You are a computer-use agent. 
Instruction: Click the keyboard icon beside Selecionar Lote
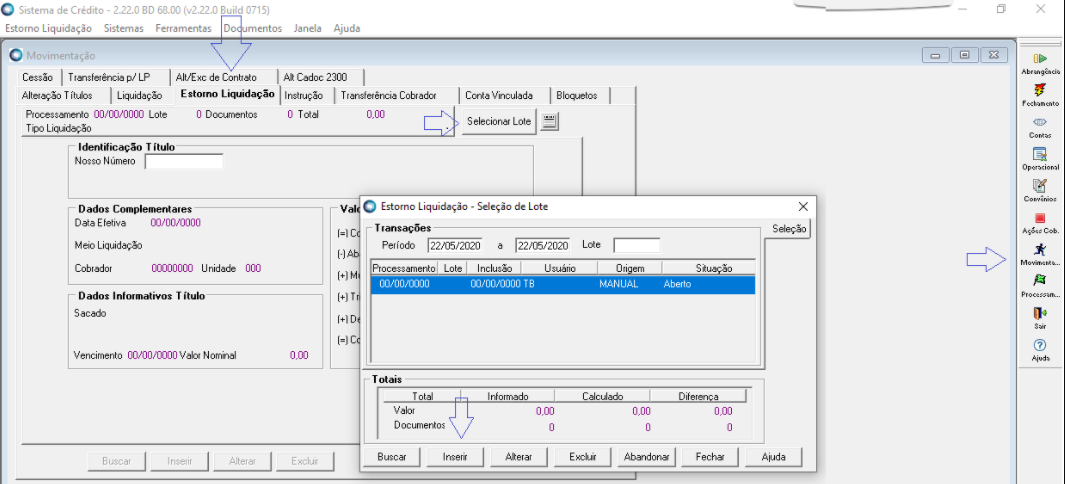coord(549,122)
